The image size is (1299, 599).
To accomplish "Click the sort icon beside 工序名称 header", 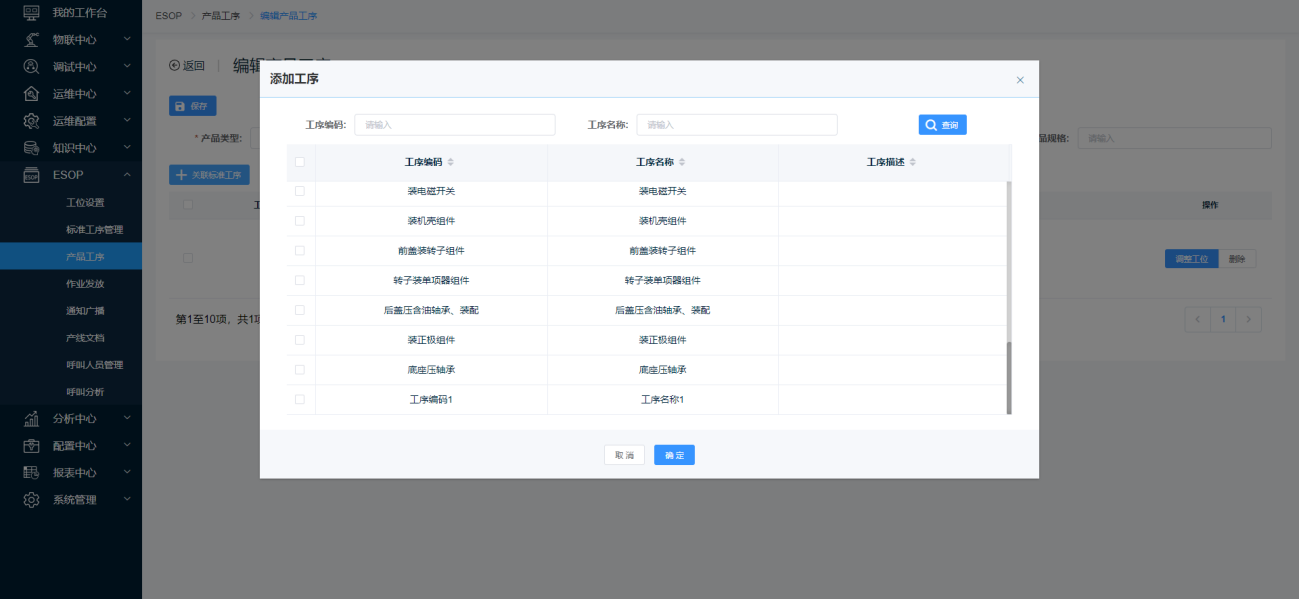I will (x=682, y=162).
